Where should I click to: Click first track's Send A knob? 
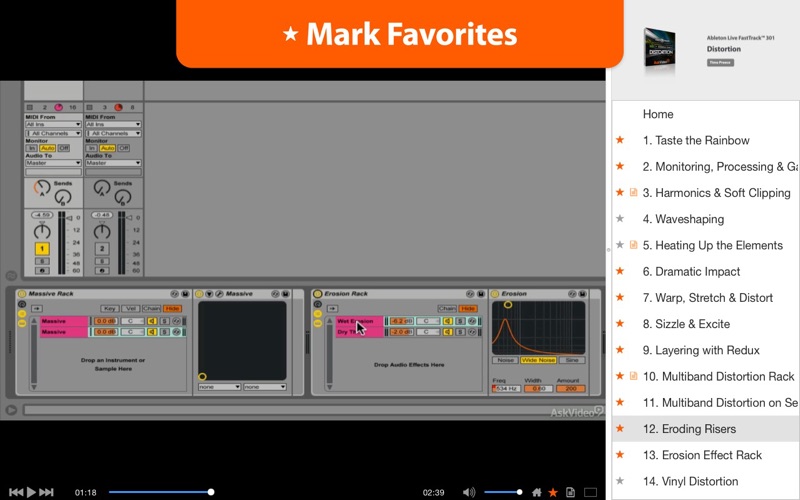pyautogui.click(x=42, y=188)
